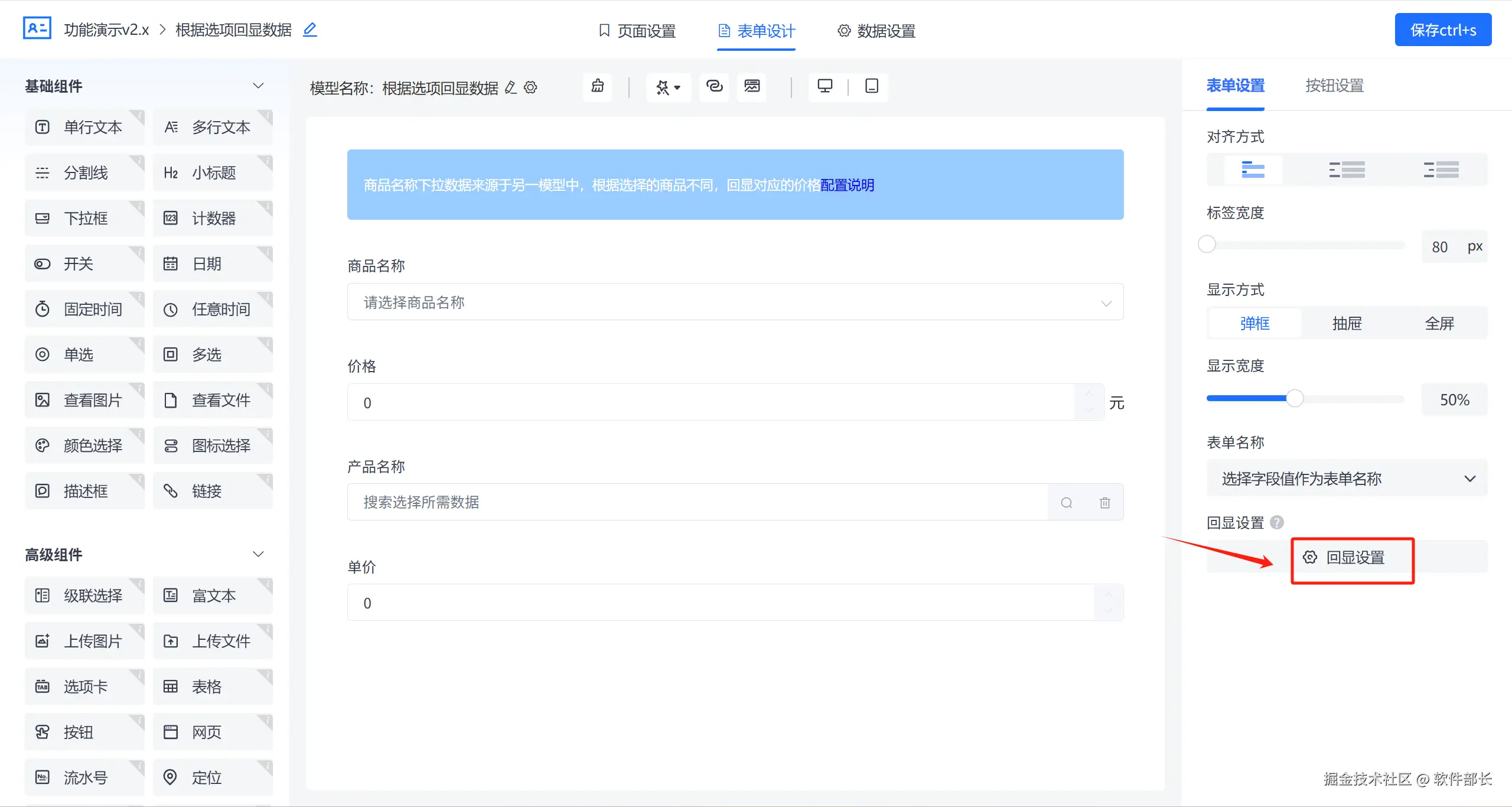1512x807 pixels.
Task: Switch to mobile preview device icon
Action: pos(871,86)
